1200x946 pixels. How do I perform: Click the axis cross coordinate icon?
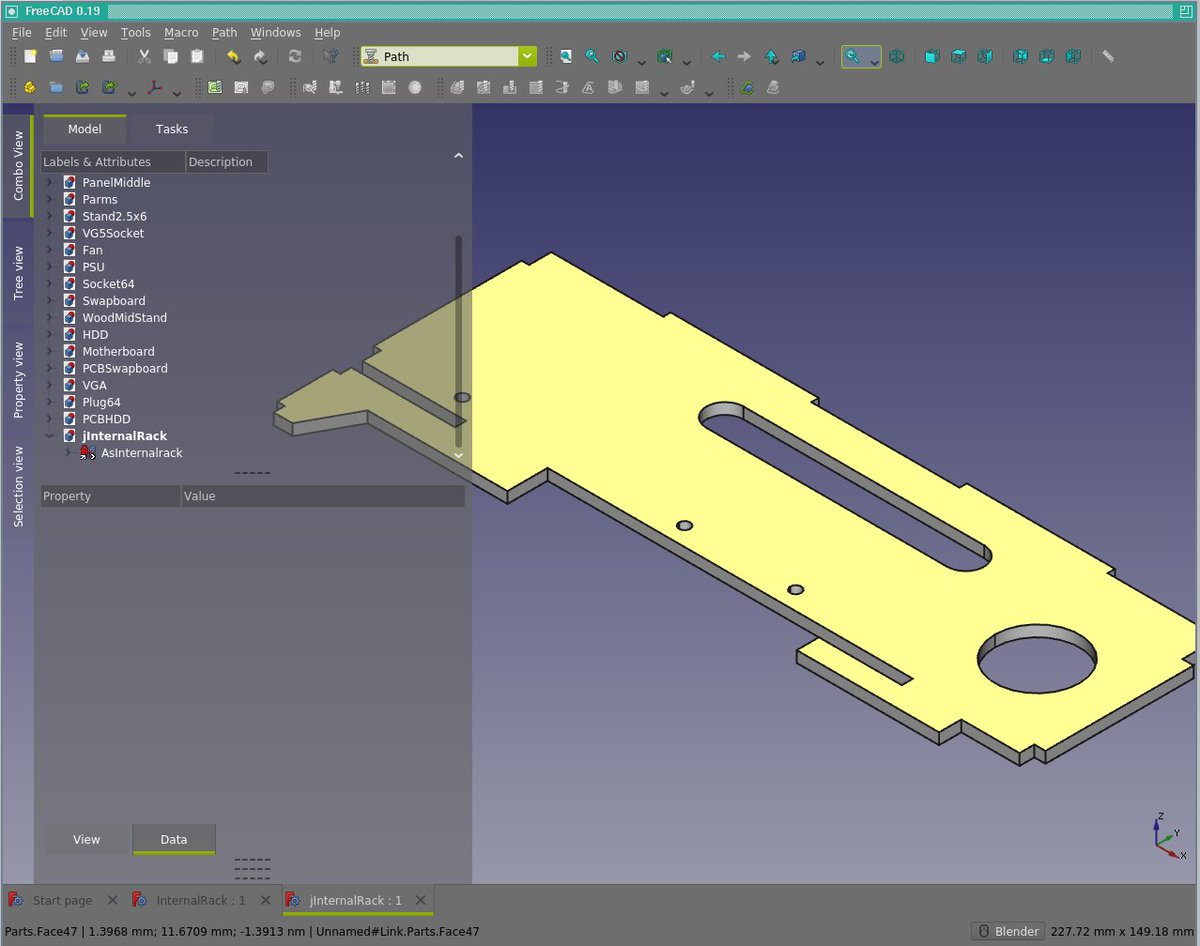tap(155, 88)
